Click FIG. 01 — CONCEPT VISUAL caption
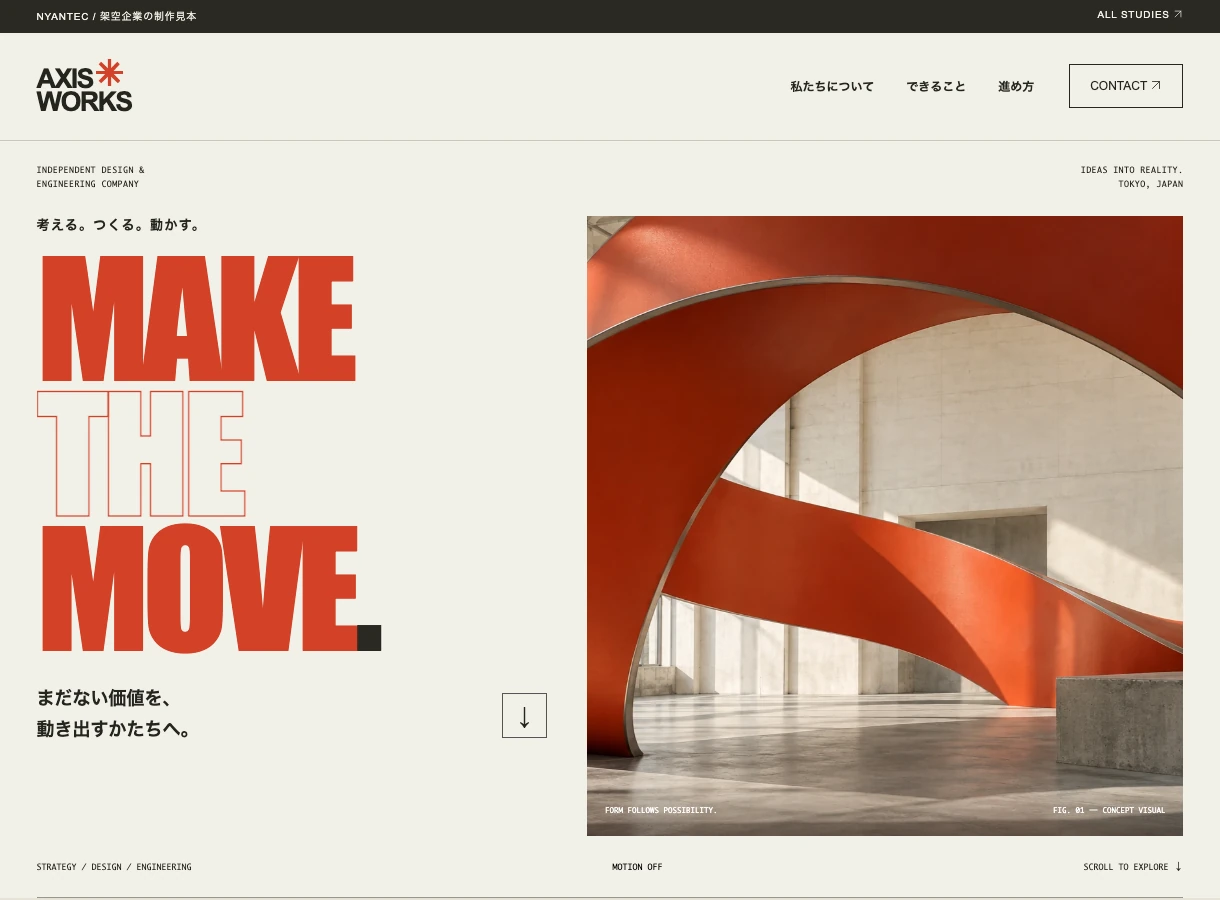 pyautogui.click(x=1109, y=810)
